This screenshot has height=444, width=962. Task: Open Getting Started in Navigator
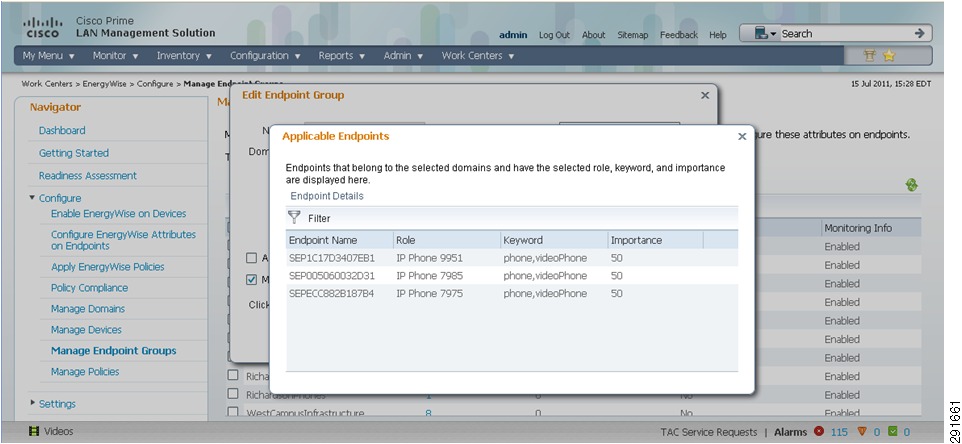click(74, 153)
